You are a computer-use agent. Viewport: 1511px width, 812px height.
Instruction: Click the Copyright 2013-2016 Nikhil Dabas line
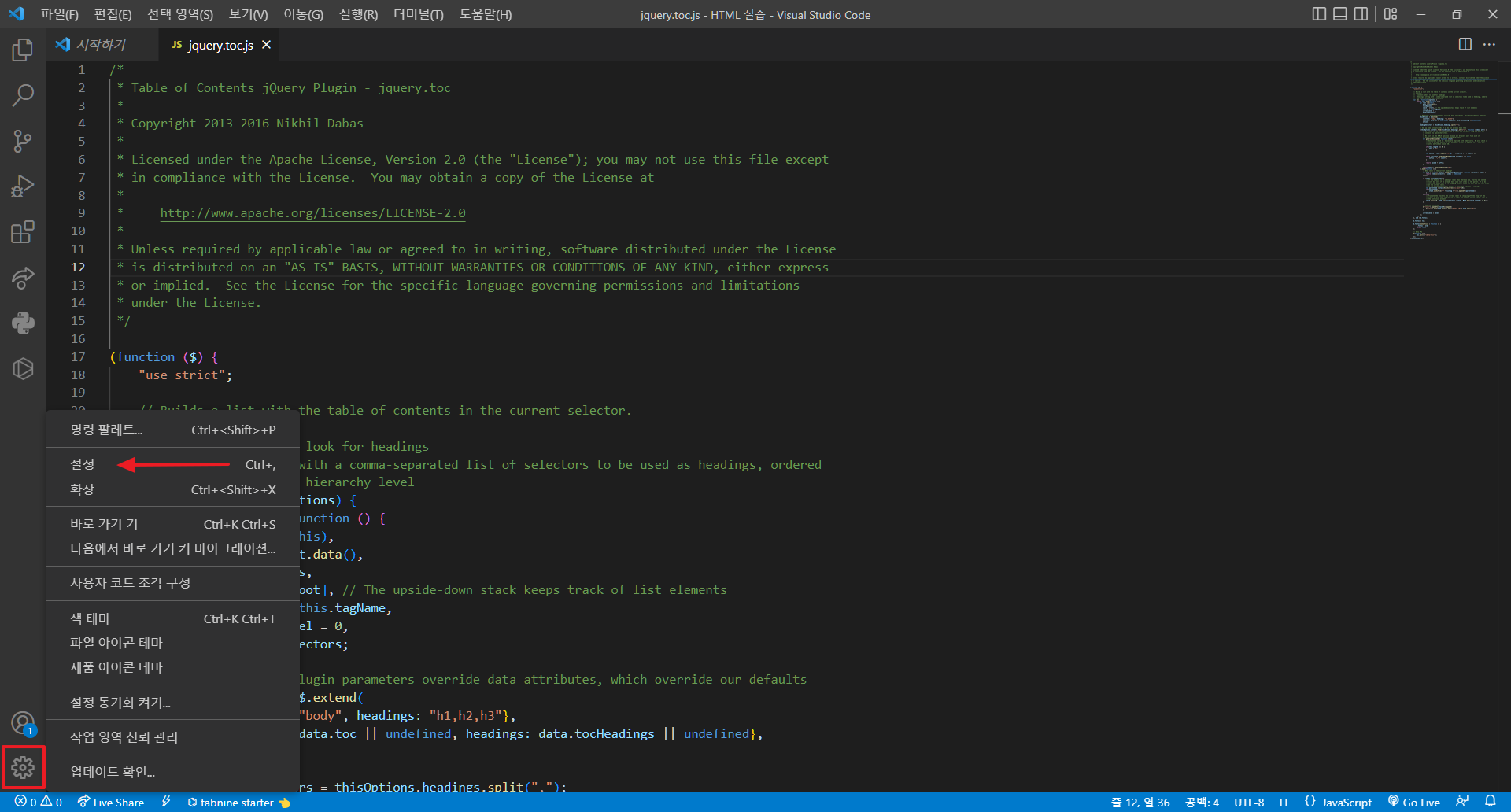247,124
